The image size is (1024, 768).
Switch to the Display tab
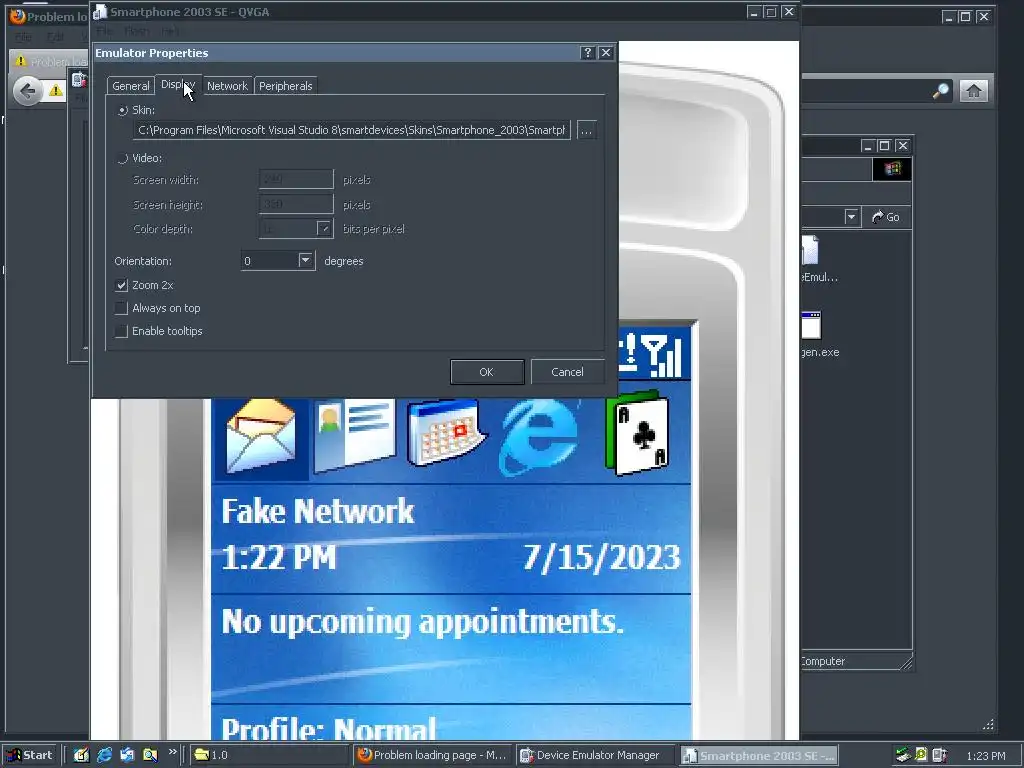[178, 84]
